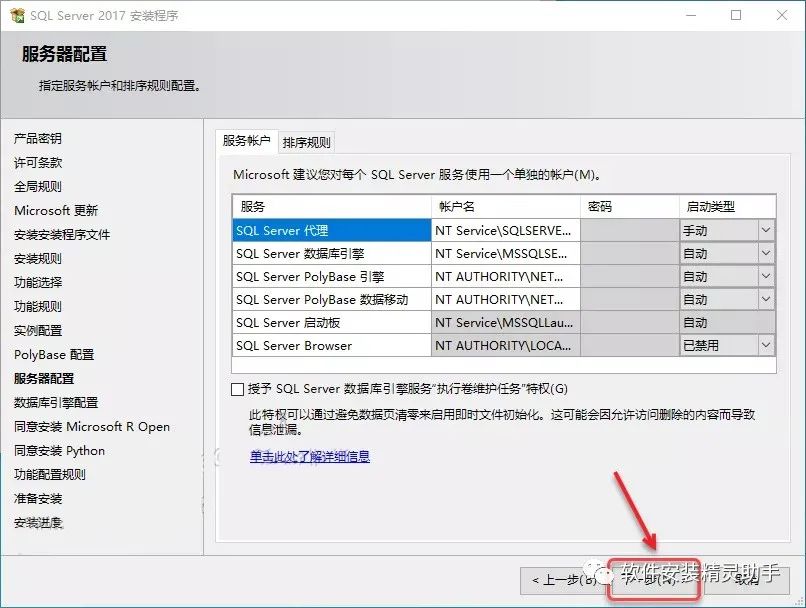Enable the volume maintenance task privilege checkbox
Image resolution: width=806 pixels, height=608 pixels.
tap(237, 389)
